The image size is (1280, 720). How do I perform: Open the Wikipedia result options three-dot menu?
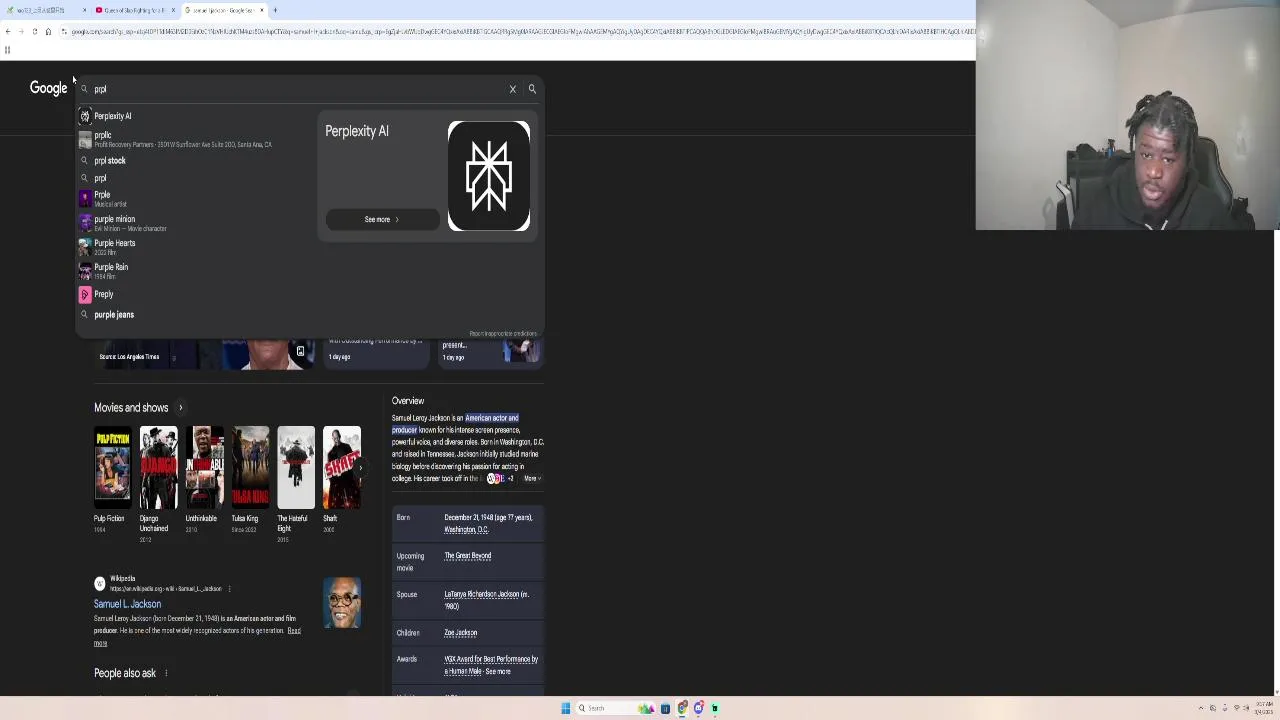[x=230, y=589]
